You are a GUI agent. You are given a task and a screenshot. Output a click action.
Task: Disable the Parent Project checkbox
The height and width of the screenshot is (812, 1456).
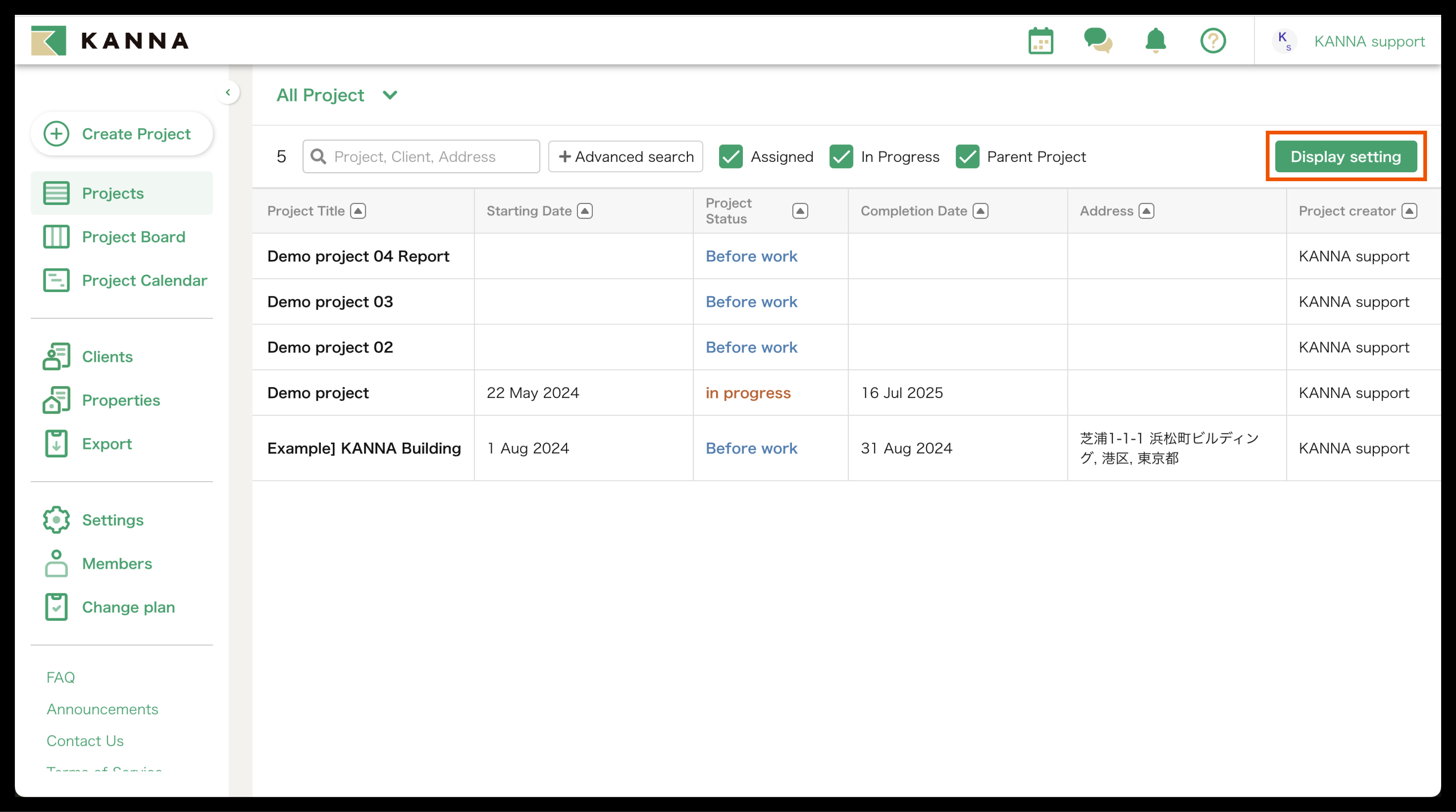tap(967, 157)
